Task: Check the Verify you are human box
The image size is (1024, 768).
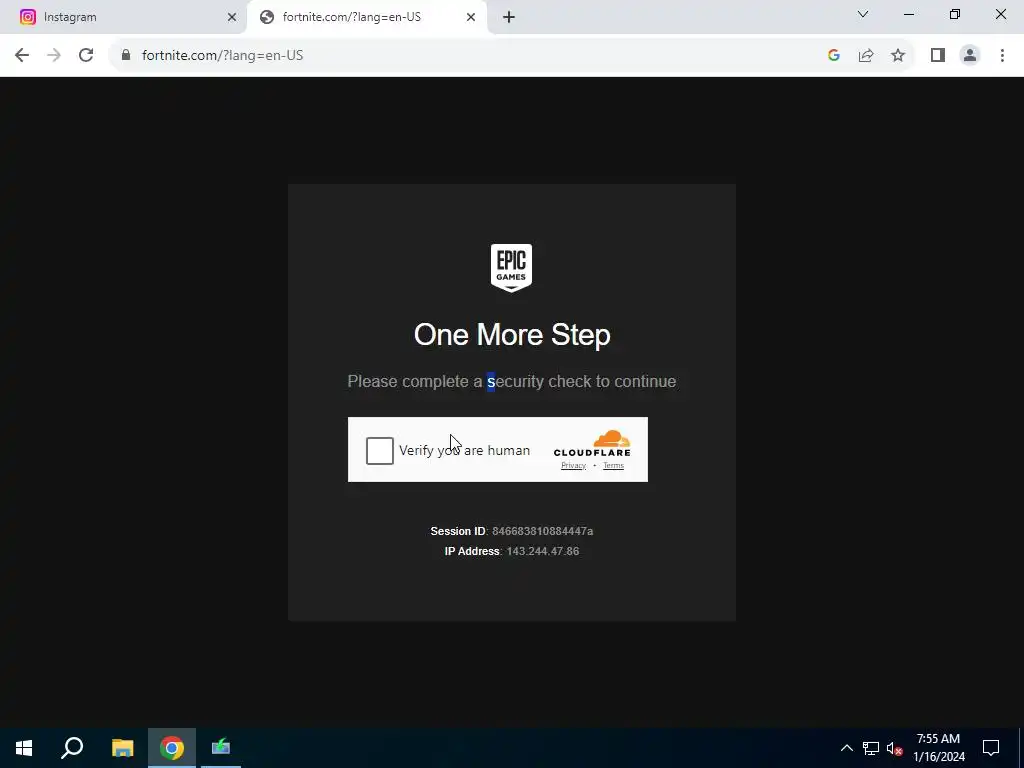Action: pyautogui.click(x=379, y=451)
